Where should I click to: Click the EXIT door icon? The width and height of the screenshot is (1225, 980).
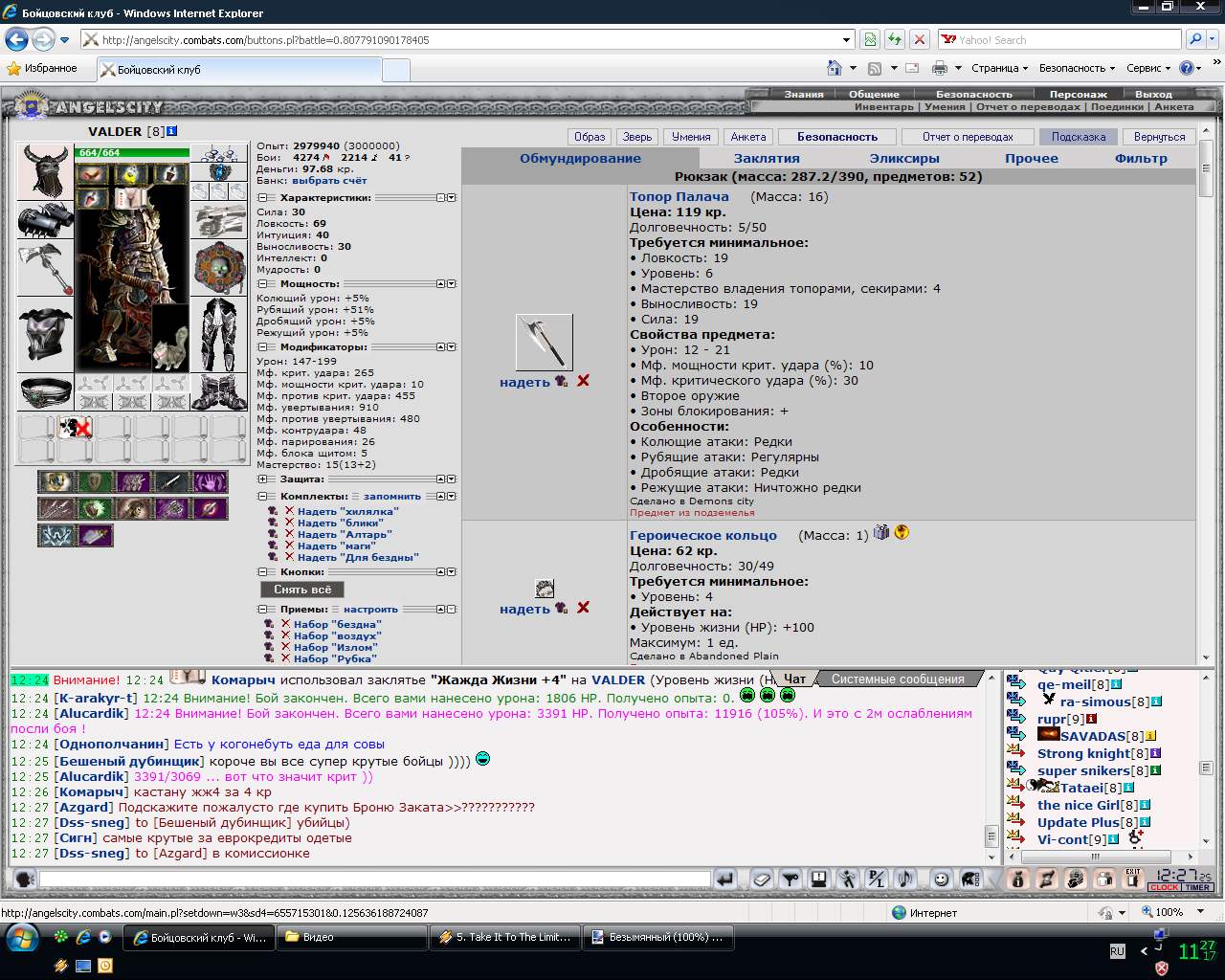coord(1133,878)
